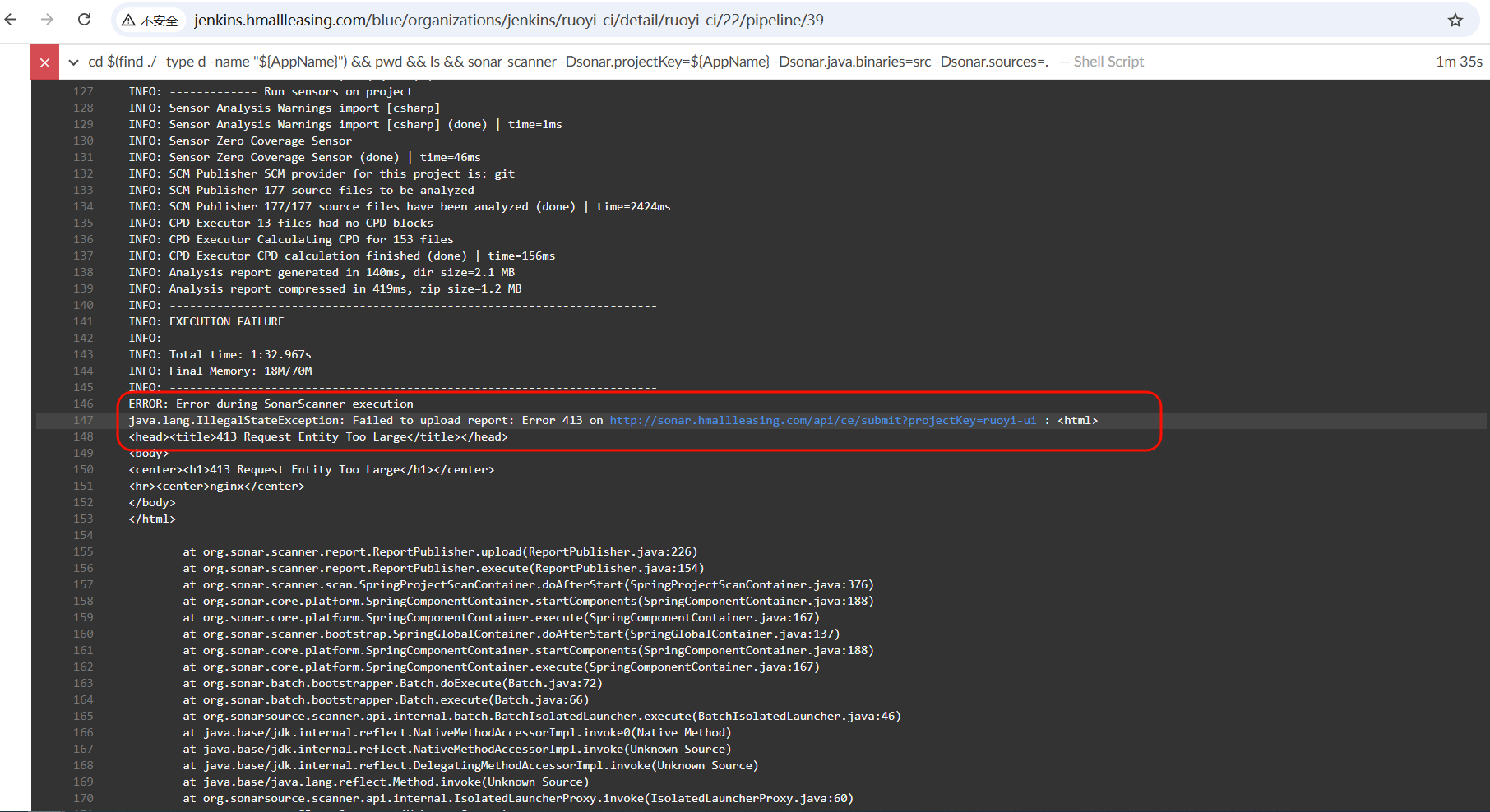Jump to log line number 127
Screen dimensions: 1490x812
tap(83, 91)
